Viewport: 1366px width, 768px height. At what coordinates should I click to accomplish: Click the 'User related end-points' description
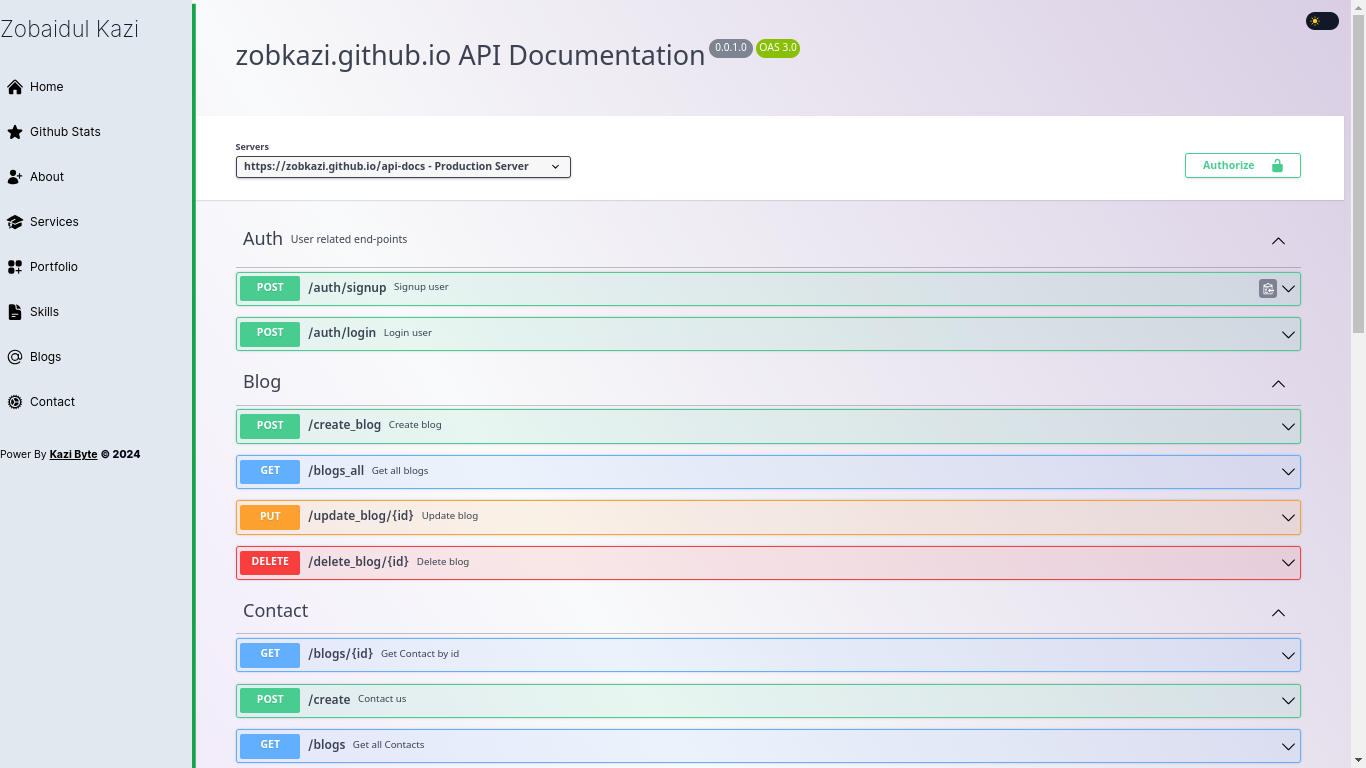click(349, 240)
